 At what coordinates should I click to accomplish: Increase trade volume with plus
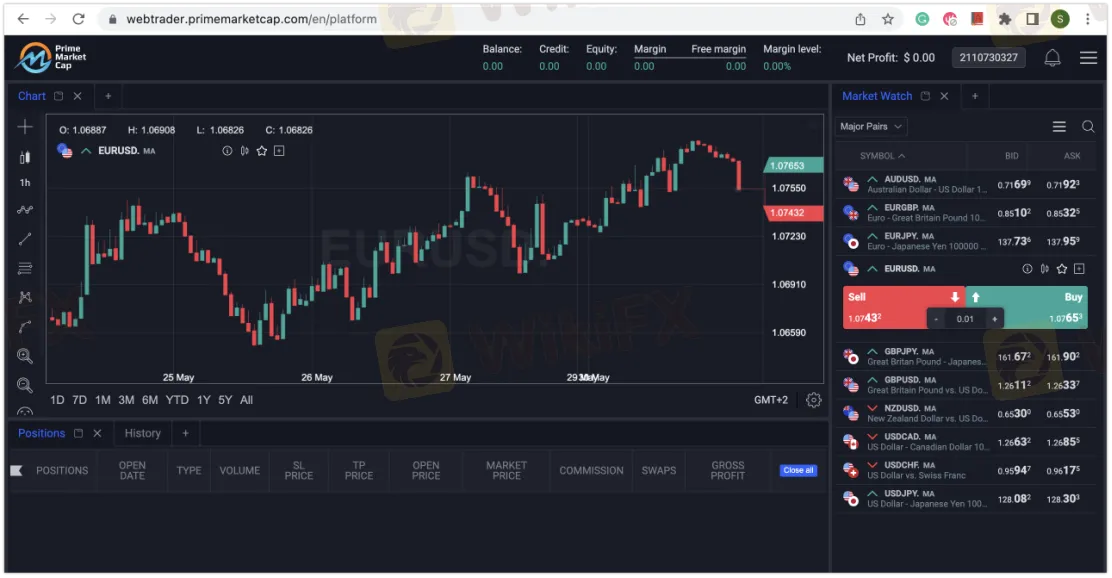pyautogui.click(x=994, y=319)
